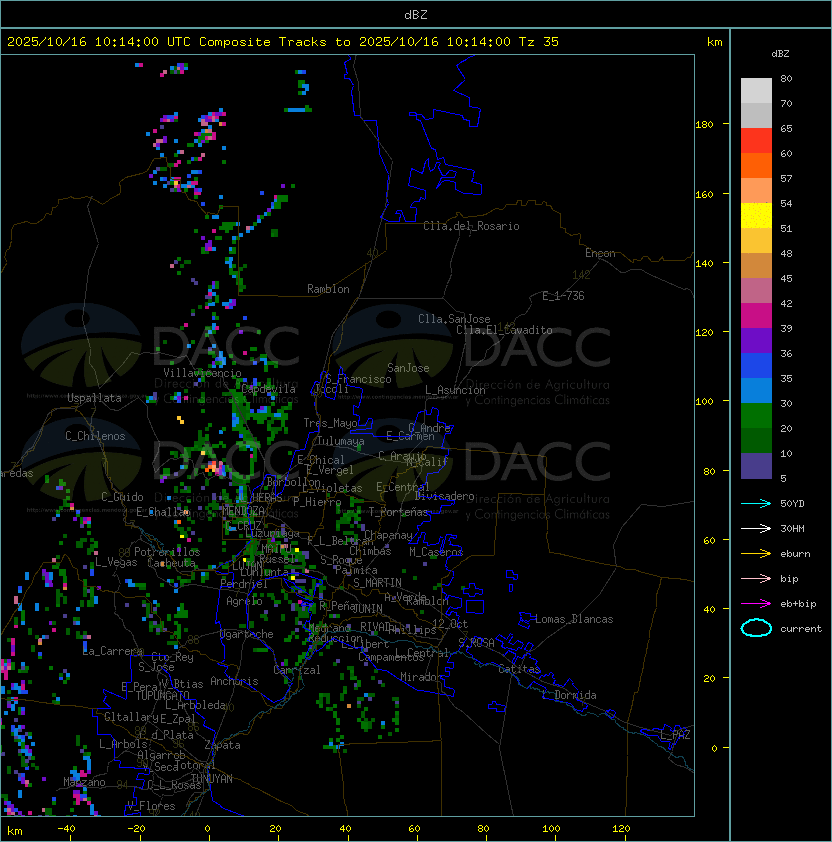Click the 'Ugarteche' map label
The image size is (832, 842).
tap(247, 634)
